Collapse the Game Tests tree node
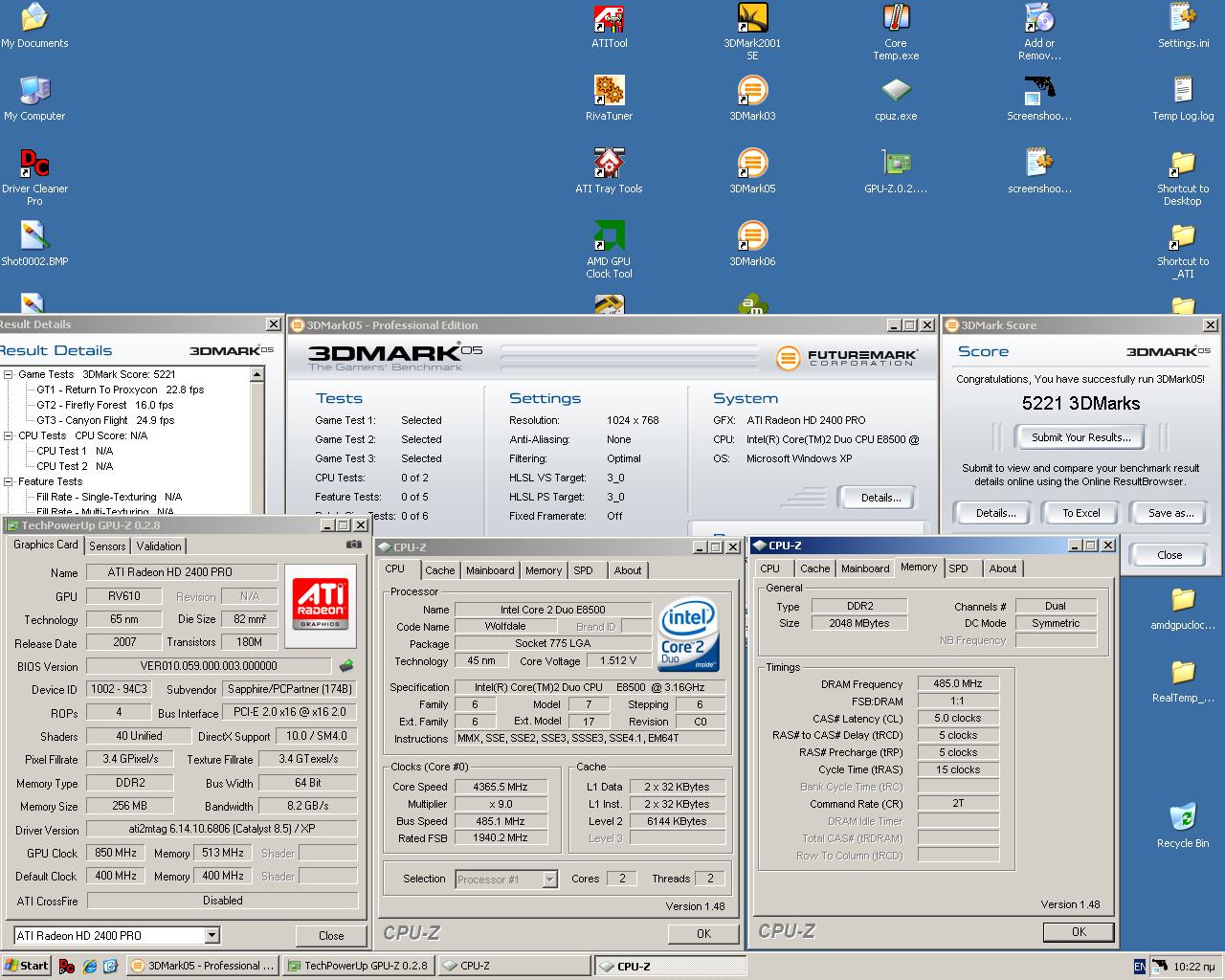Image resolution: width=1225 pixels, height=980 pixels. point(8,374)
